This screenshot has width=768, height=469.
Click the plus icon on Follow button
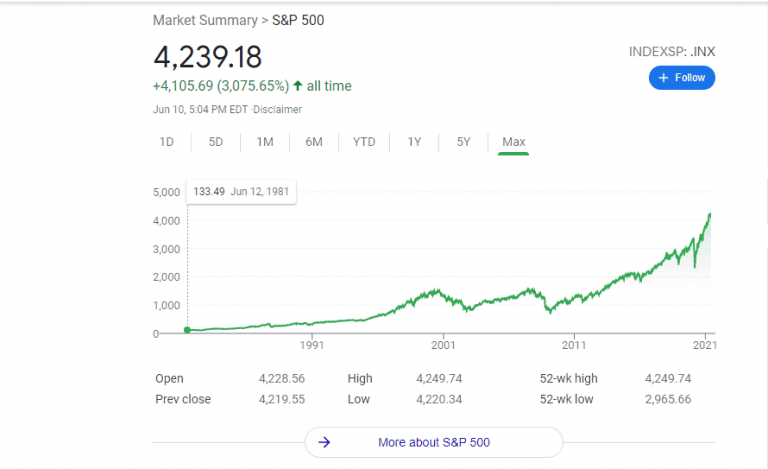(x=663, y=78)
